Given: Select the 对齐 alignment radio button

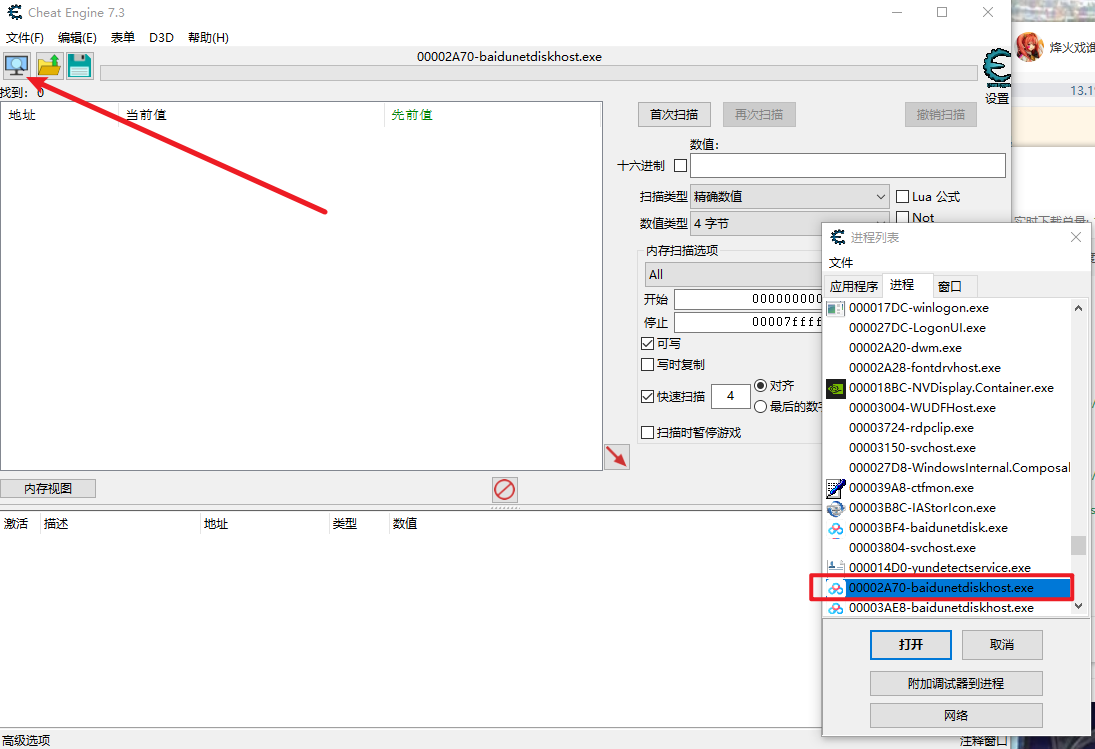Looking at the screenshot, I should [x=761, y=386].
